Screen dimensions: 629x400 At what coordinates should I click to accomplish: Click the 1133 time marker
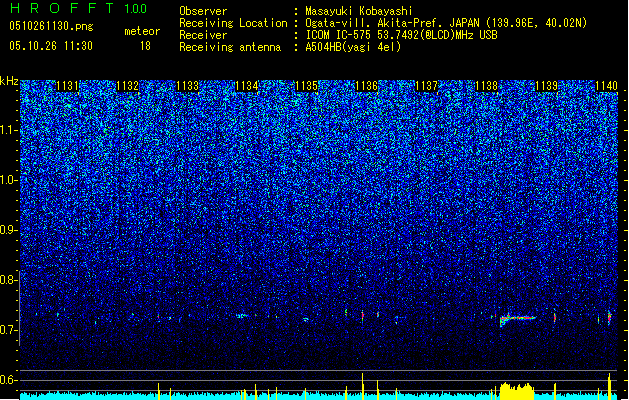(187, 86)
